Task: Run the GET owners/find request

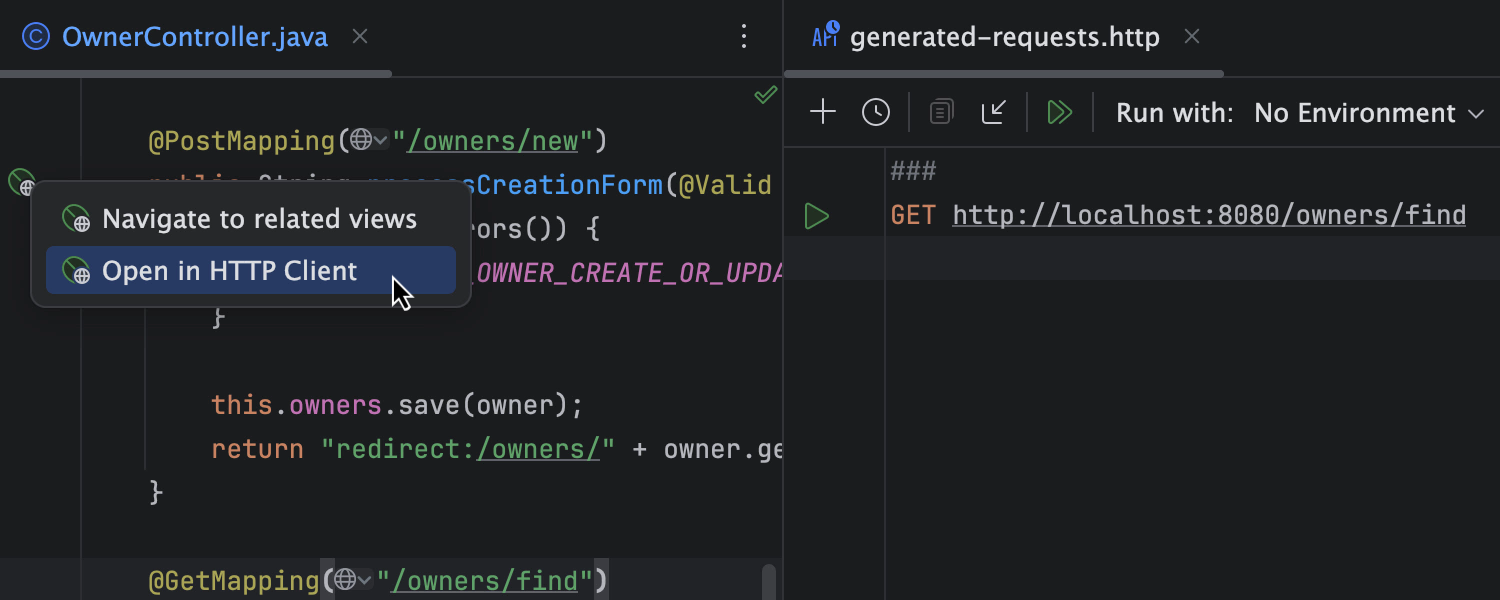Action: tap(817, 215)
